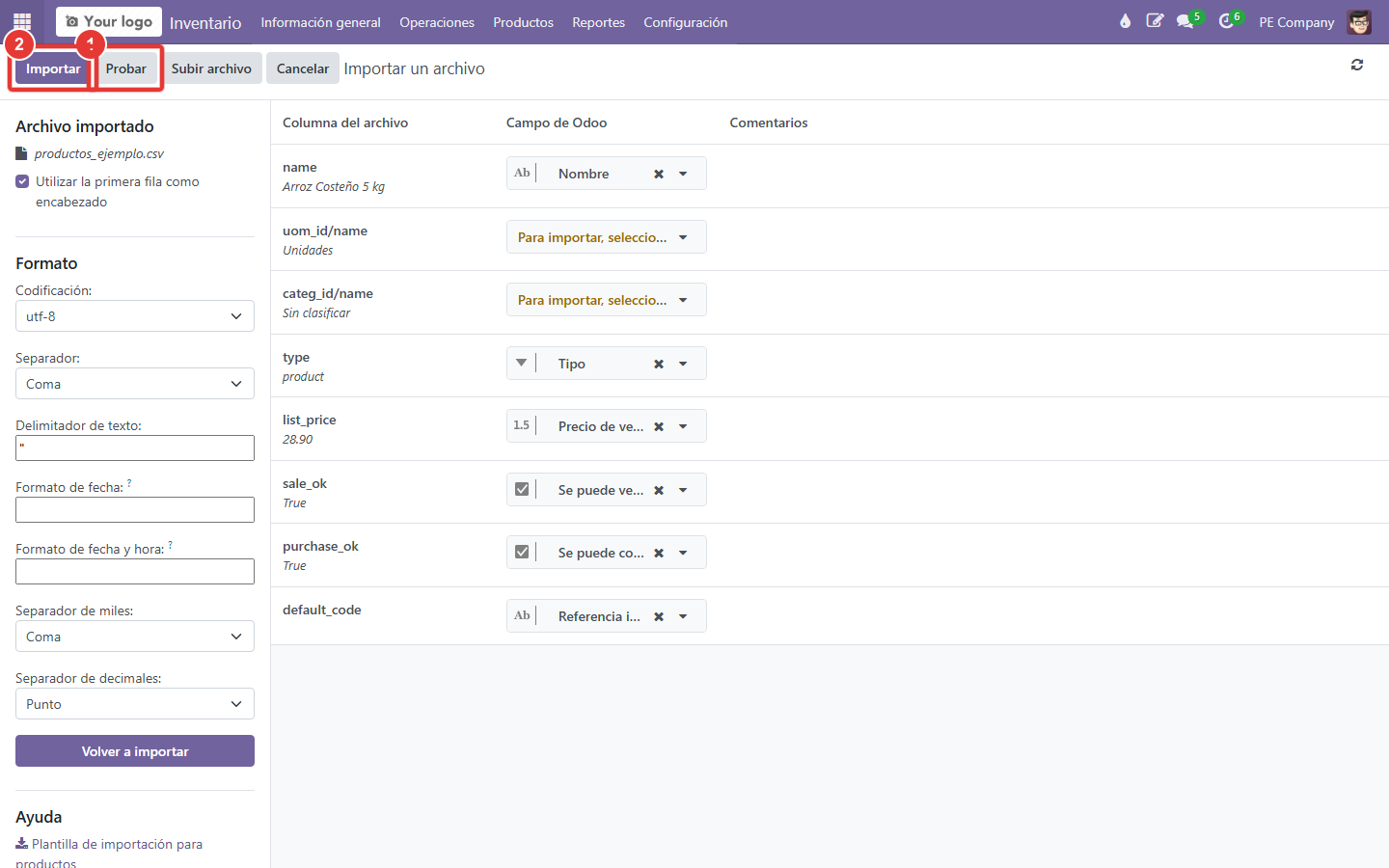1389x868 pixels.
Task: Click the refresh icon at top right
Action: pos(1357,65)
